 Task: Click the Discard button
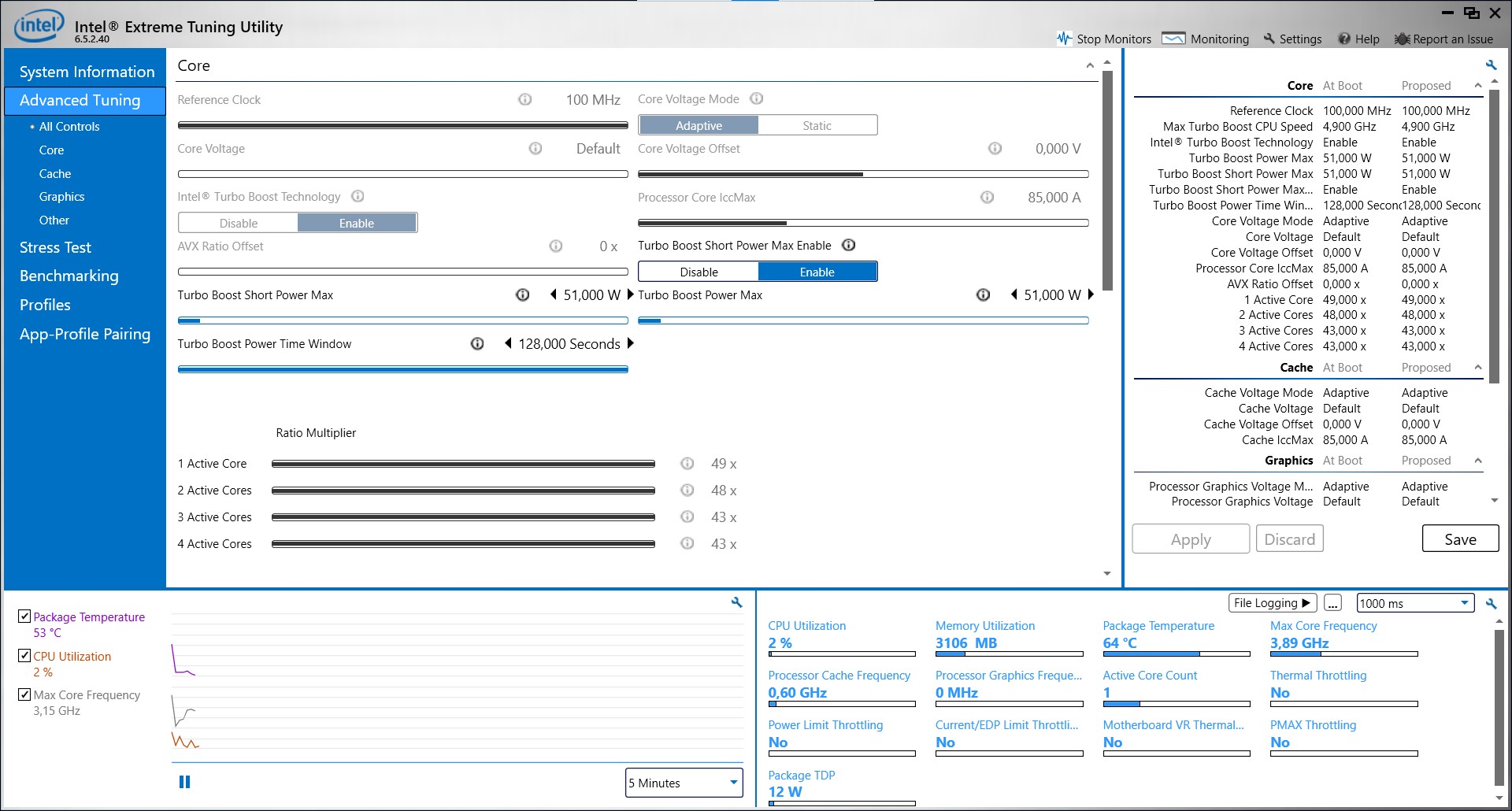click(1290, 539)
